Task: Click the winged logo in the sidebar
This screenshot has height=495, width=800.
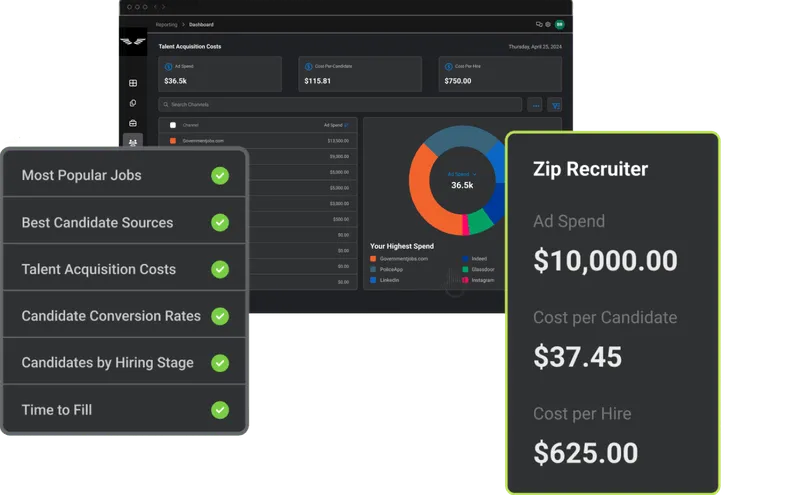Action: tap(133, 42)
